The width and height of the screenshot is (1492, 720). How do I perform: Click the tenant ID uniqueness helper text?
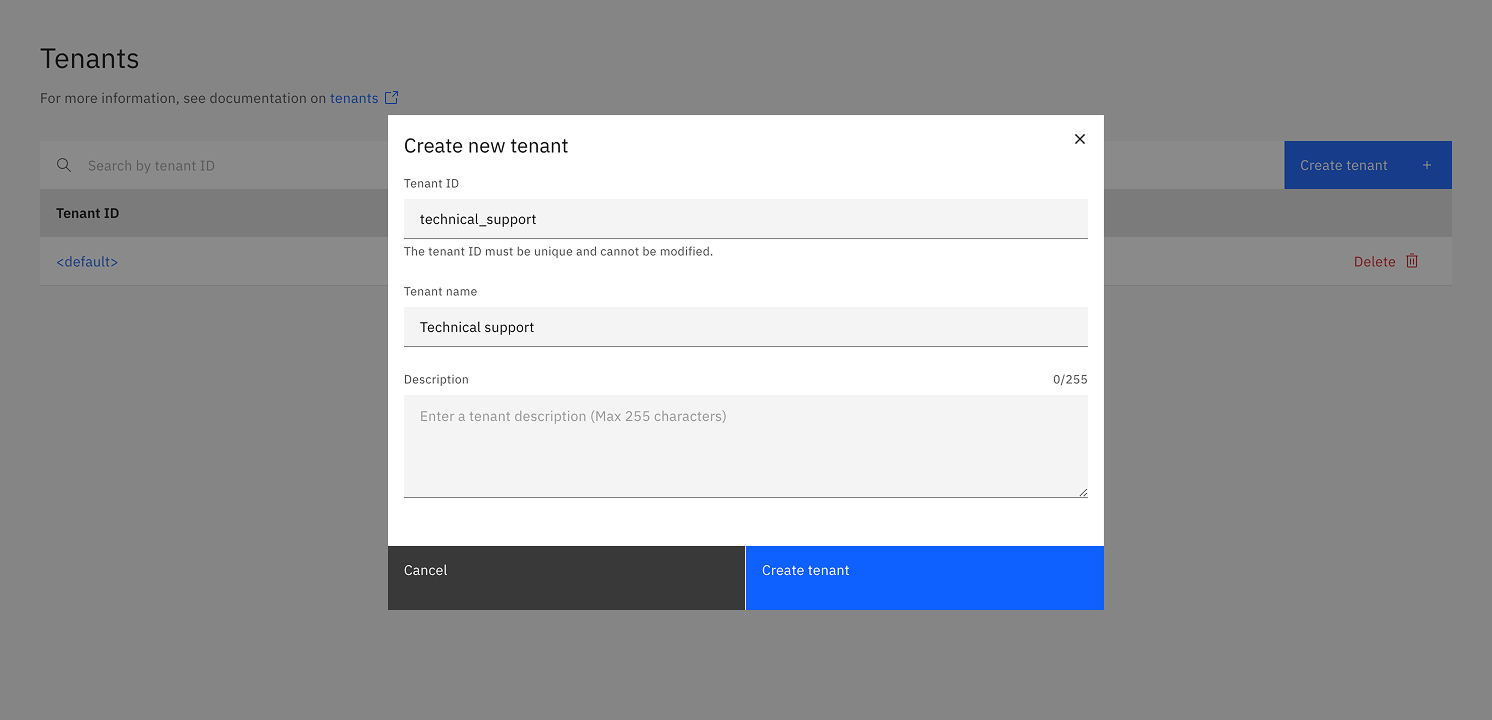click(x=558, y=252)
